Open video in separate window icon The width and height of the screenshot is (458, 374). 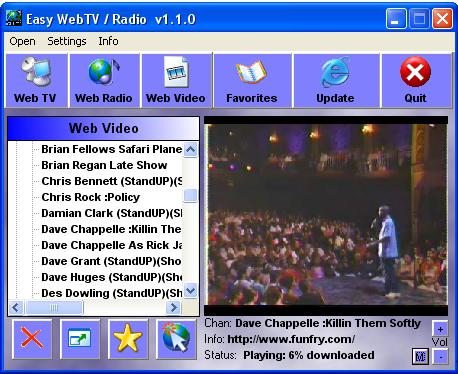(80, 339)
